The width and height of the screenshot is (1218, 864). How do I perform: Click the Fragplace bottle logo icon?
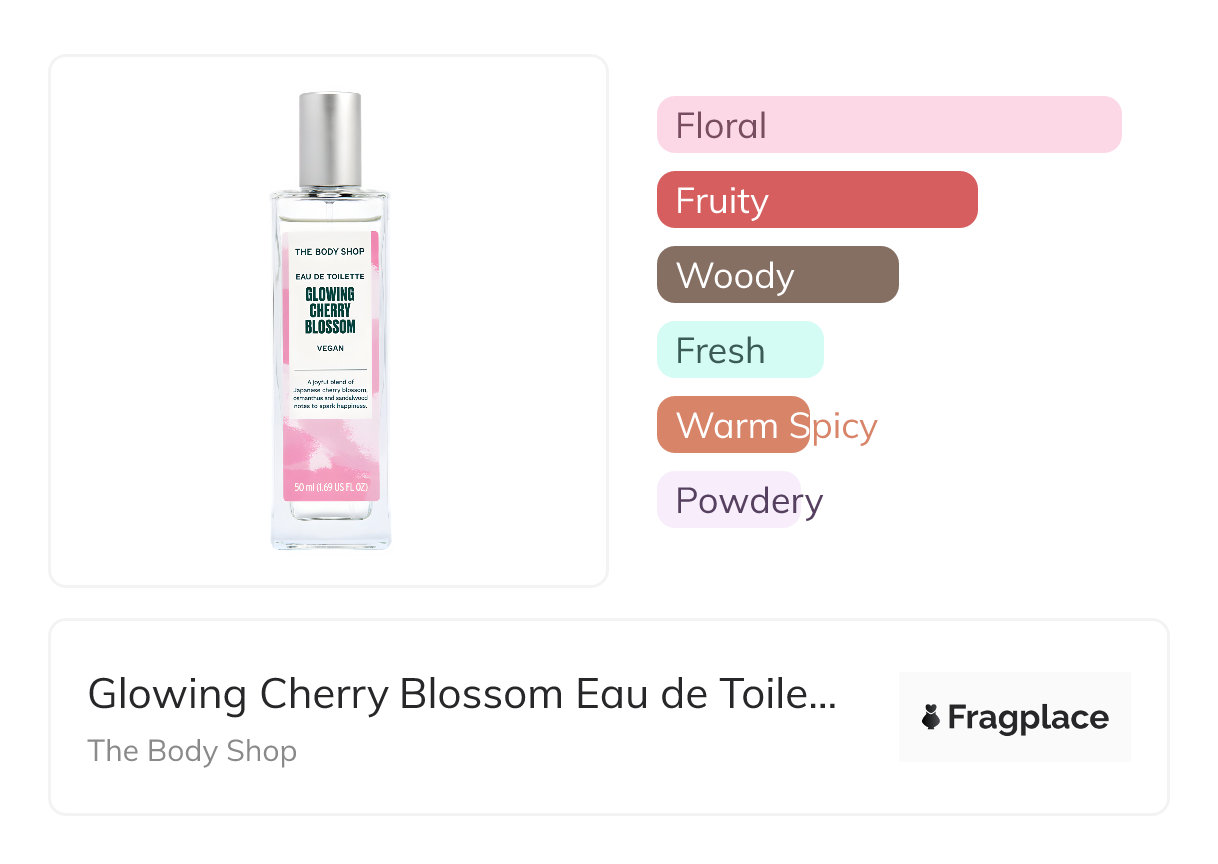point(931,717)
